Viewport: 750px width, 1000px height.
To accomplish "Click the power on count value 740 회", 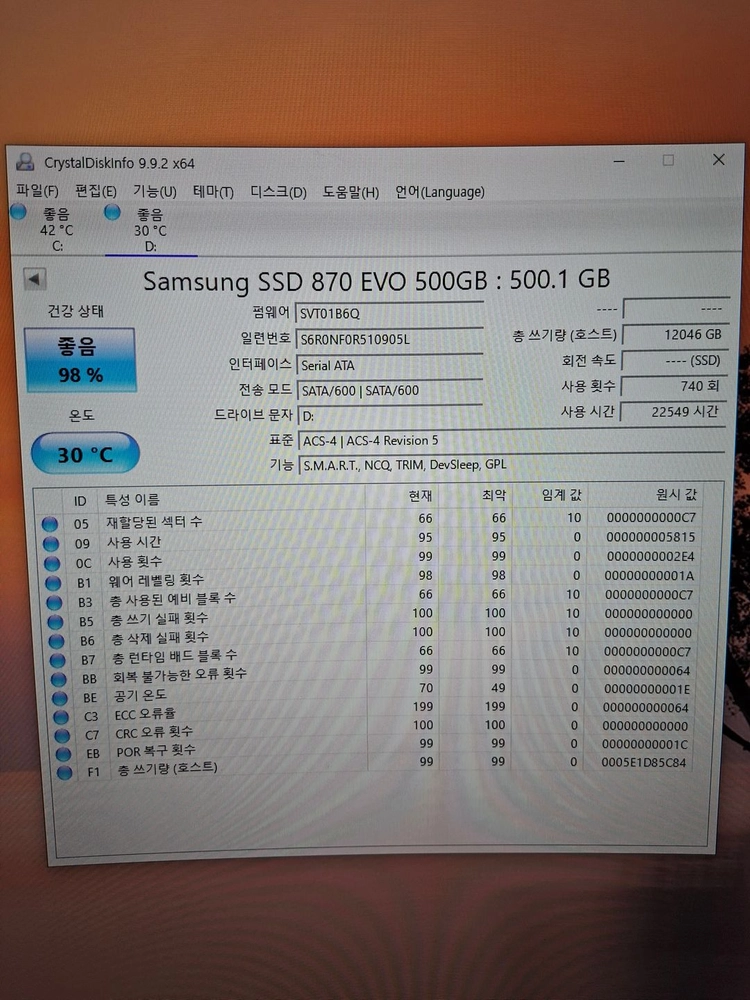I will coord(673,386).
